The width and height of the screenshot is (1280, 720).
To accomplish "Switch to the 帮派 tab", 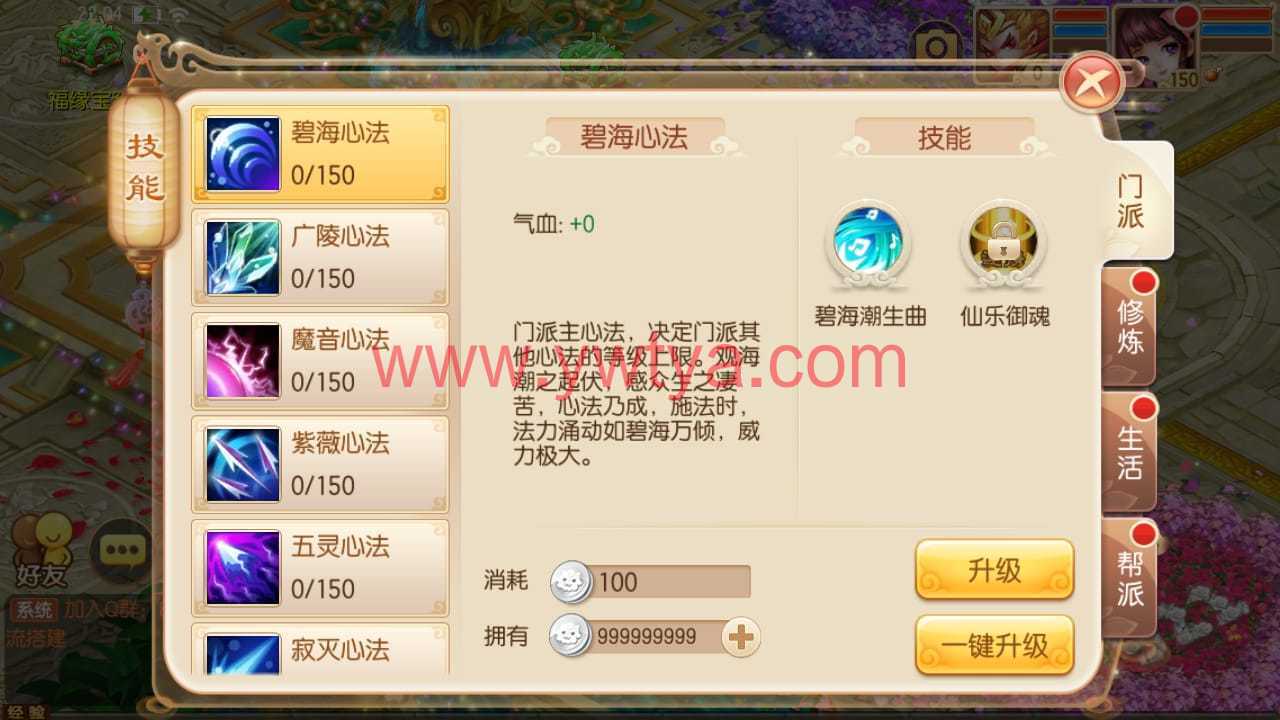I will coord(1130,578).
